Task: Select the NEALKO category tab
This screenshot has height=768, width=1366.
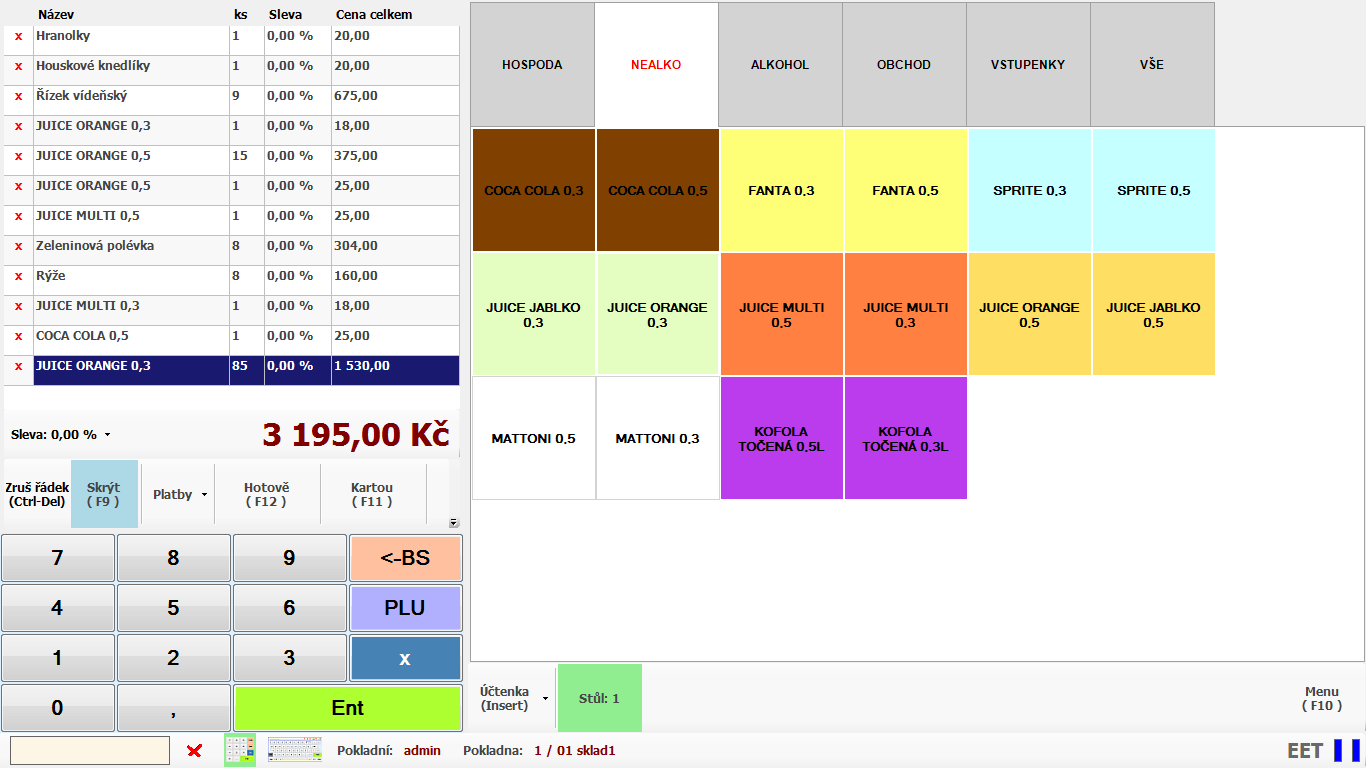Action: 656,65
